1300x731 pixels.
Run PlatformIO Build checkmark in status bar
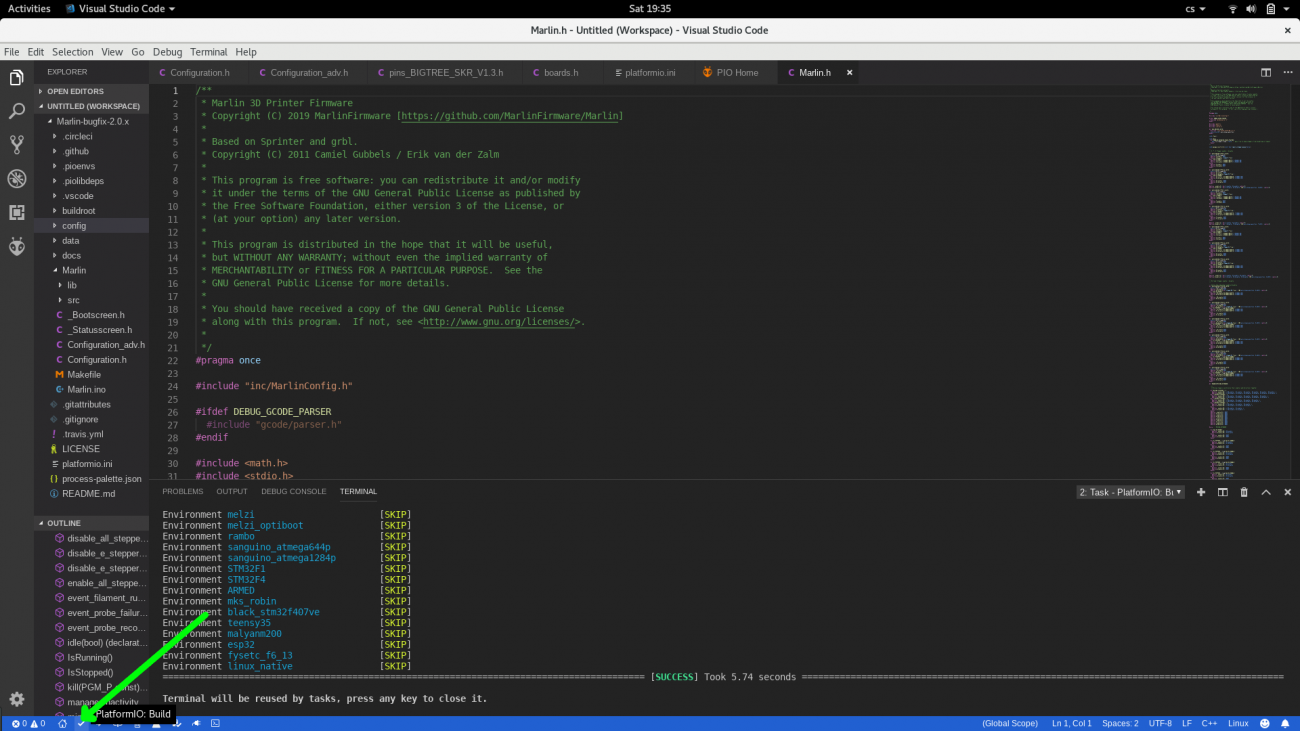tap(81, 723)
